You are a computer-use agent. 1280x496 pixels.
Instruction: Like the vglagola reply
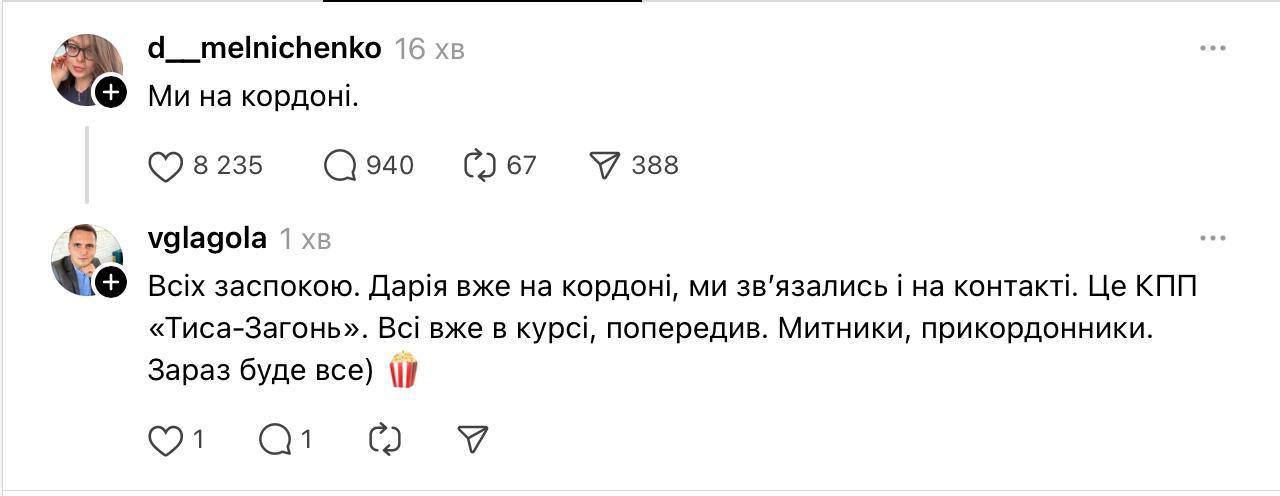(x=166, y=439)
